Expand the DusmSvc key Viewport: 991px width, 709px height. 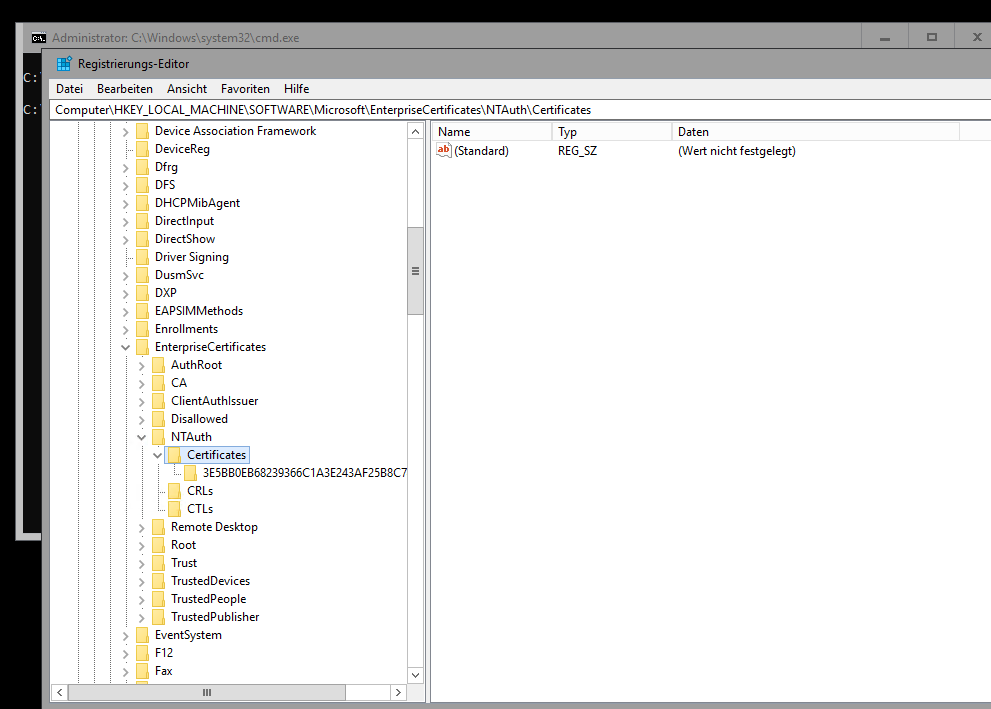coord(125,276)
